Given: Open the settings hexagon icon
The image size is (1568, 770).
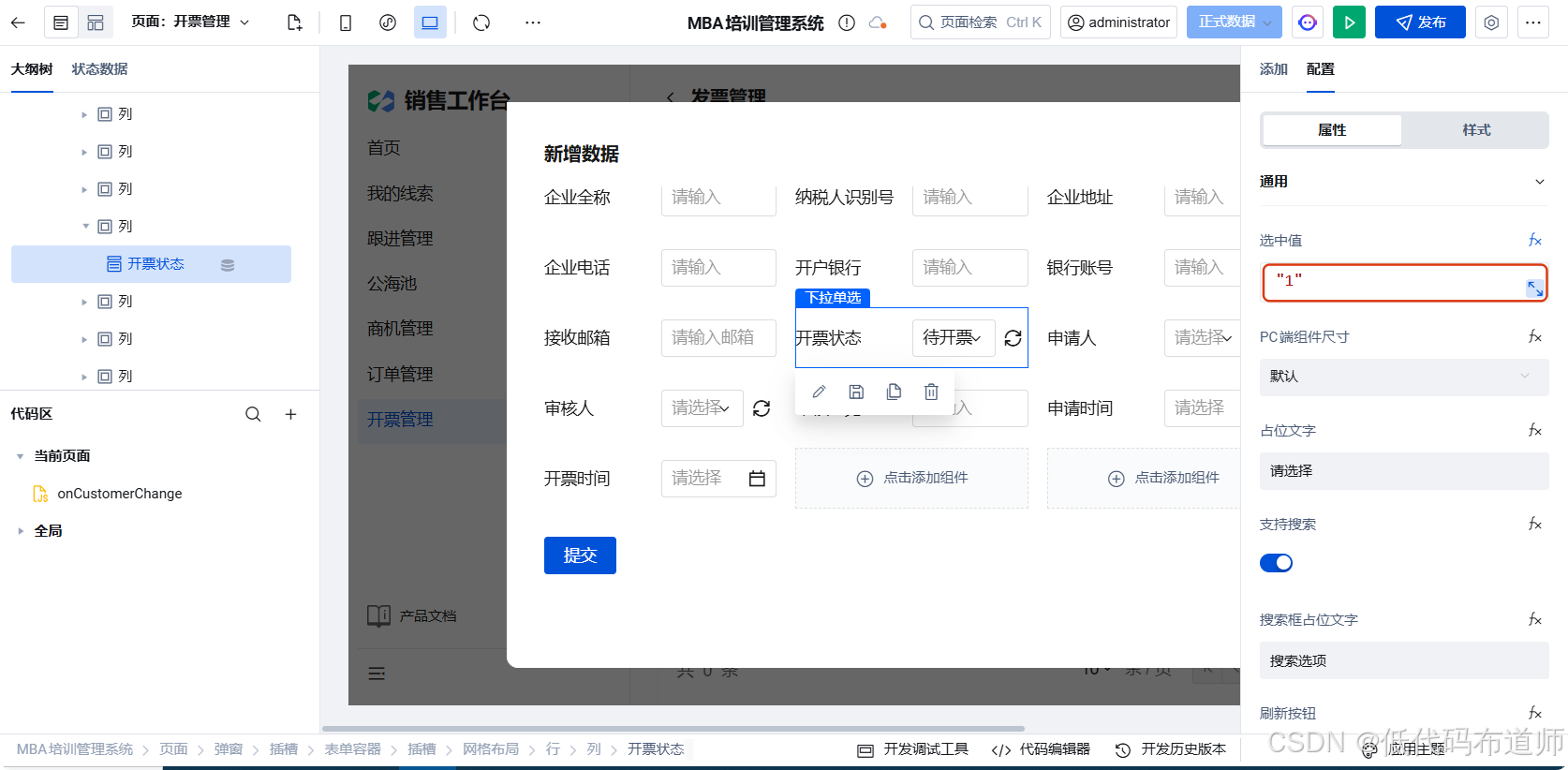Looking at the screenshot, I should click(x=1491, y=22).
